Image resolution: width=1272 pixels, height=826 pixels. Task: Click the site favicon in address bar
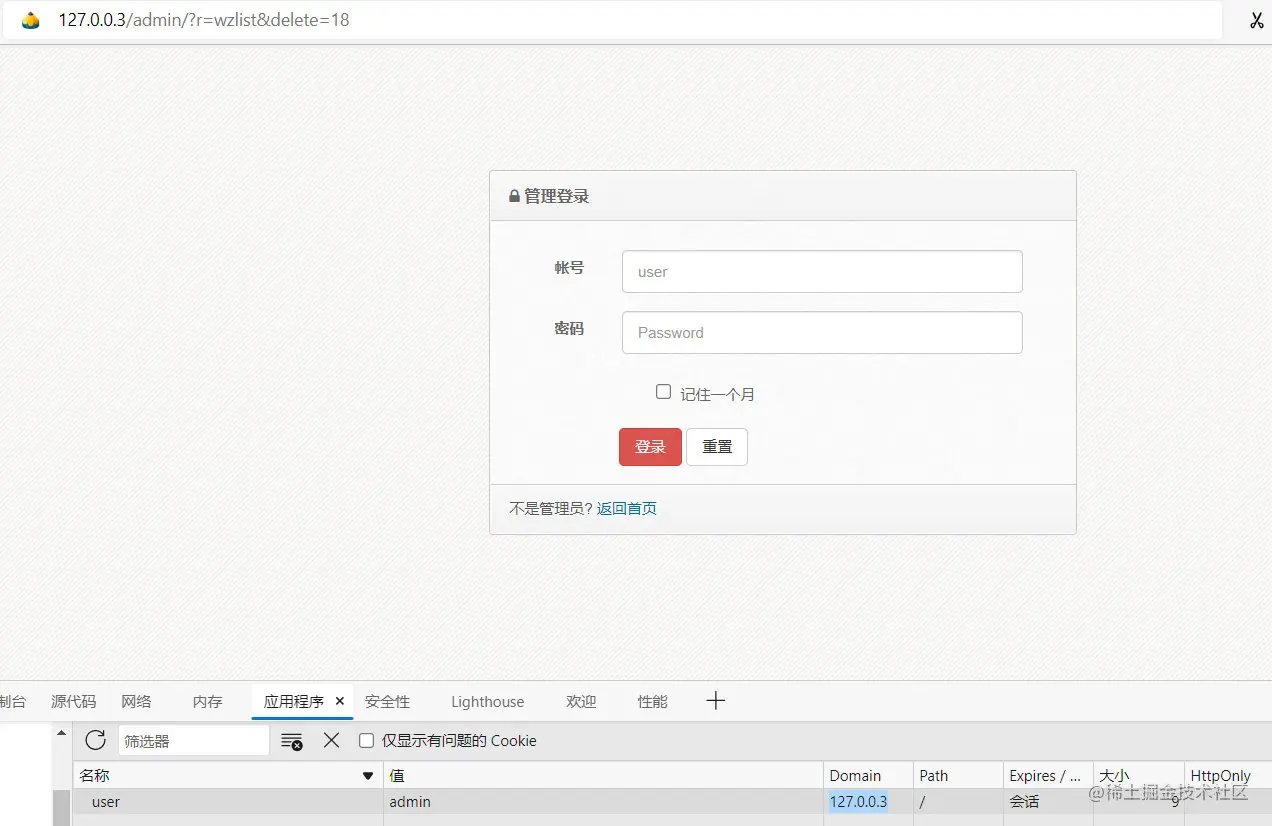30,20
